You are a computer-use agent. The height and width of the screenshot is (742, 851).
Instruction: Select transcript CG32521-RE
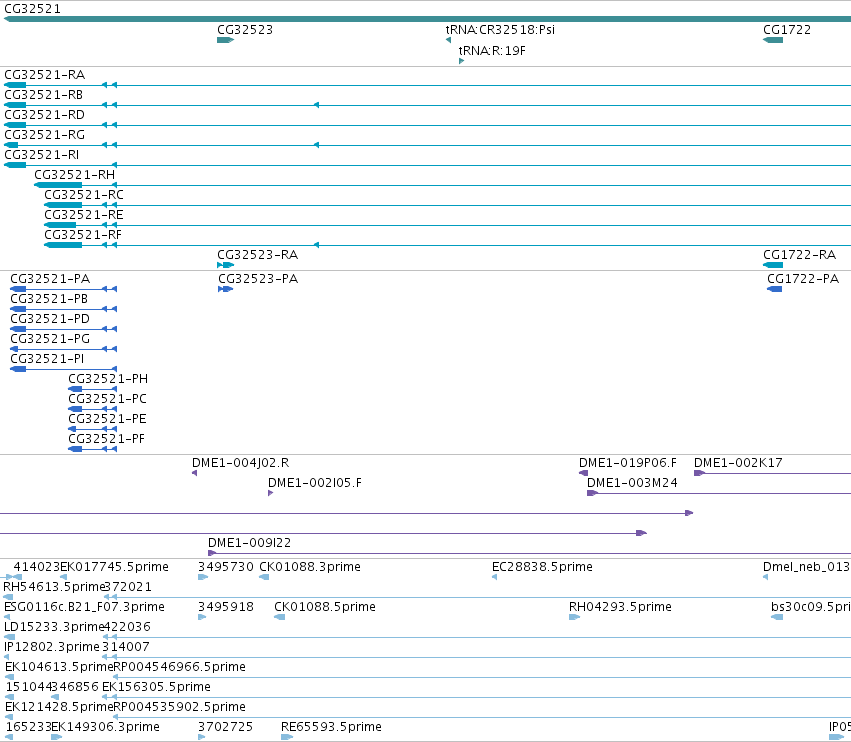(x=84, y=214)
